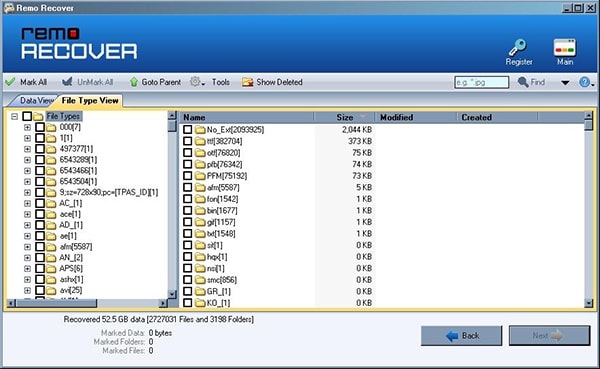This screenshot has height=369, width=600.
Task: Select the File Type View tab
Action: 90,101
